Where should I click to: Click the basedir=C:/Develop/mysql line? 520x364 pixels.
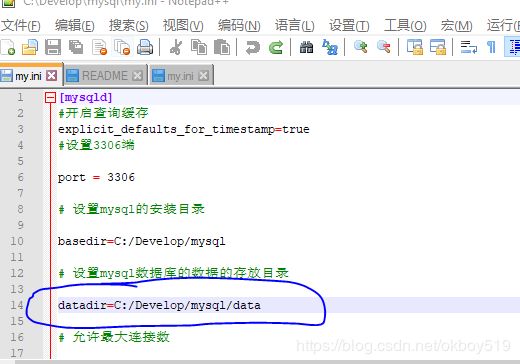pos(142,241)
